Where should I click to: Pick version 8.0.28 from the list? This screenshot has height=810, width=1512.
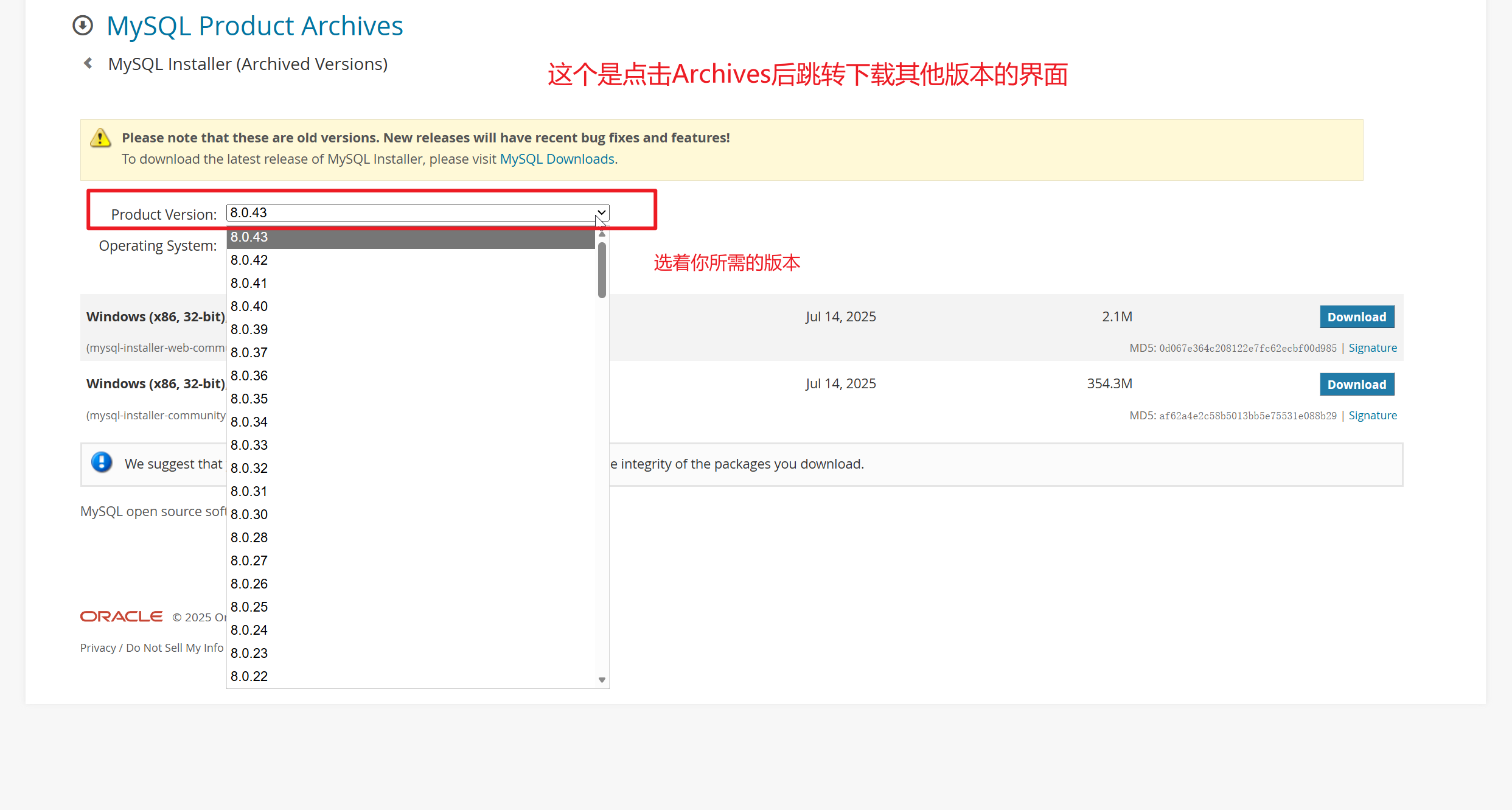pos(249,537)
